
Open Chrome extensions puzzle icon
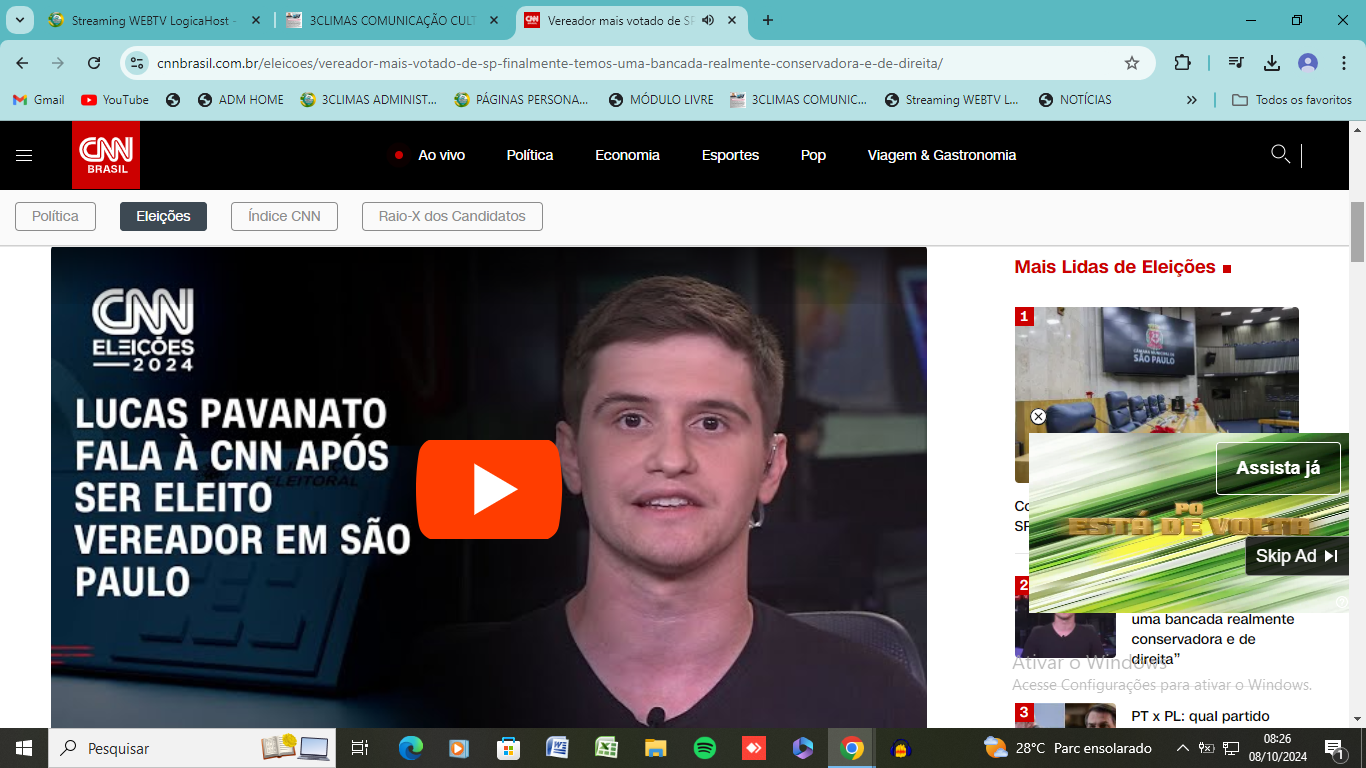(x=1182, y=63)
